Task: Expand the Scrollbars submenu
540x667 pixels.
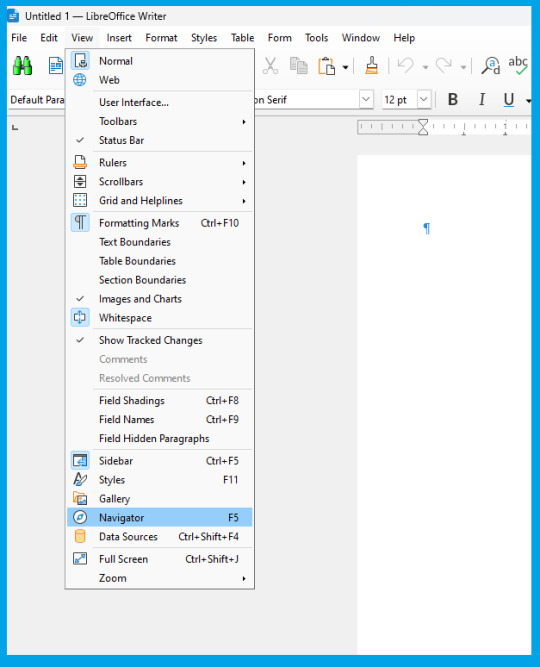Action: point(160,182)
